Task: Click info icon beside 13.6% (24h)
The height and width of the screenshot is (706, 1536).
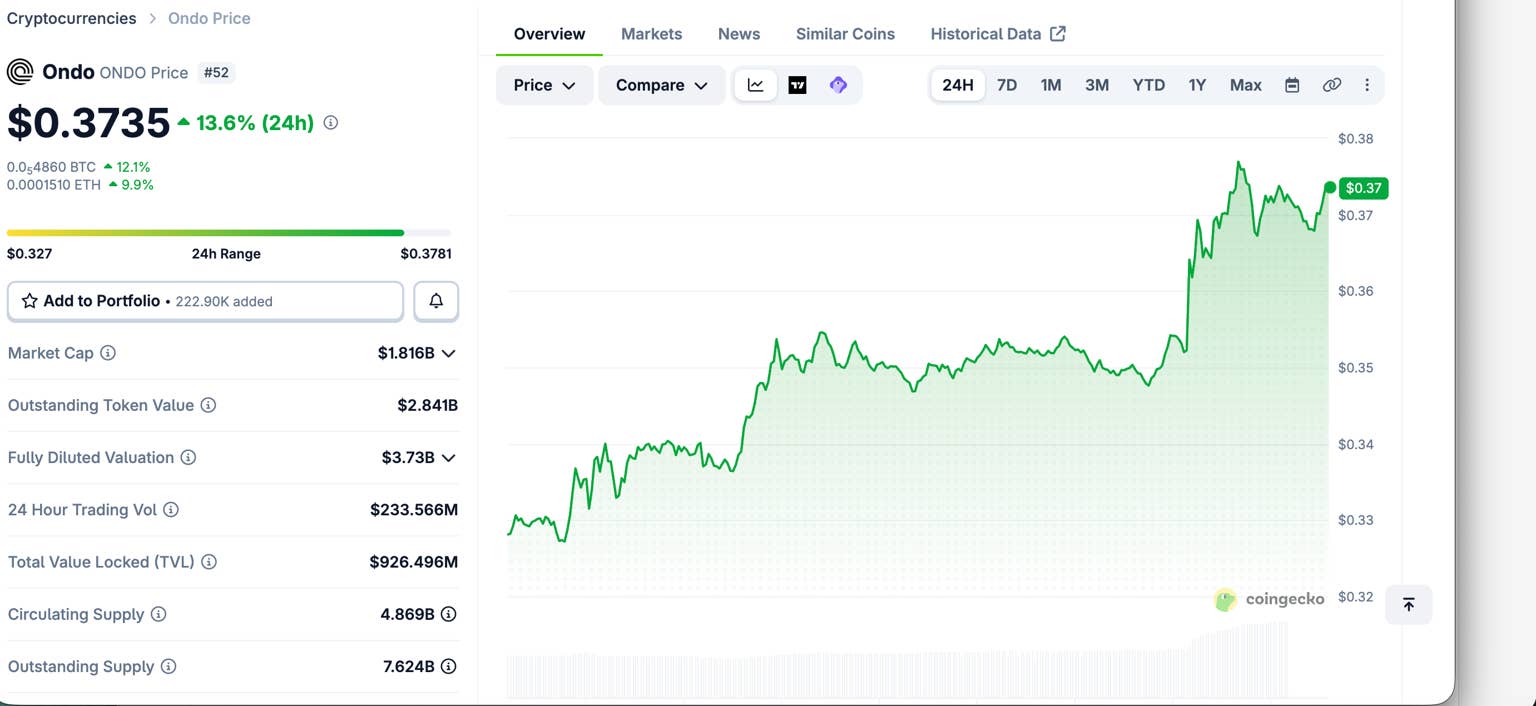Action: [x=331, y=123]
